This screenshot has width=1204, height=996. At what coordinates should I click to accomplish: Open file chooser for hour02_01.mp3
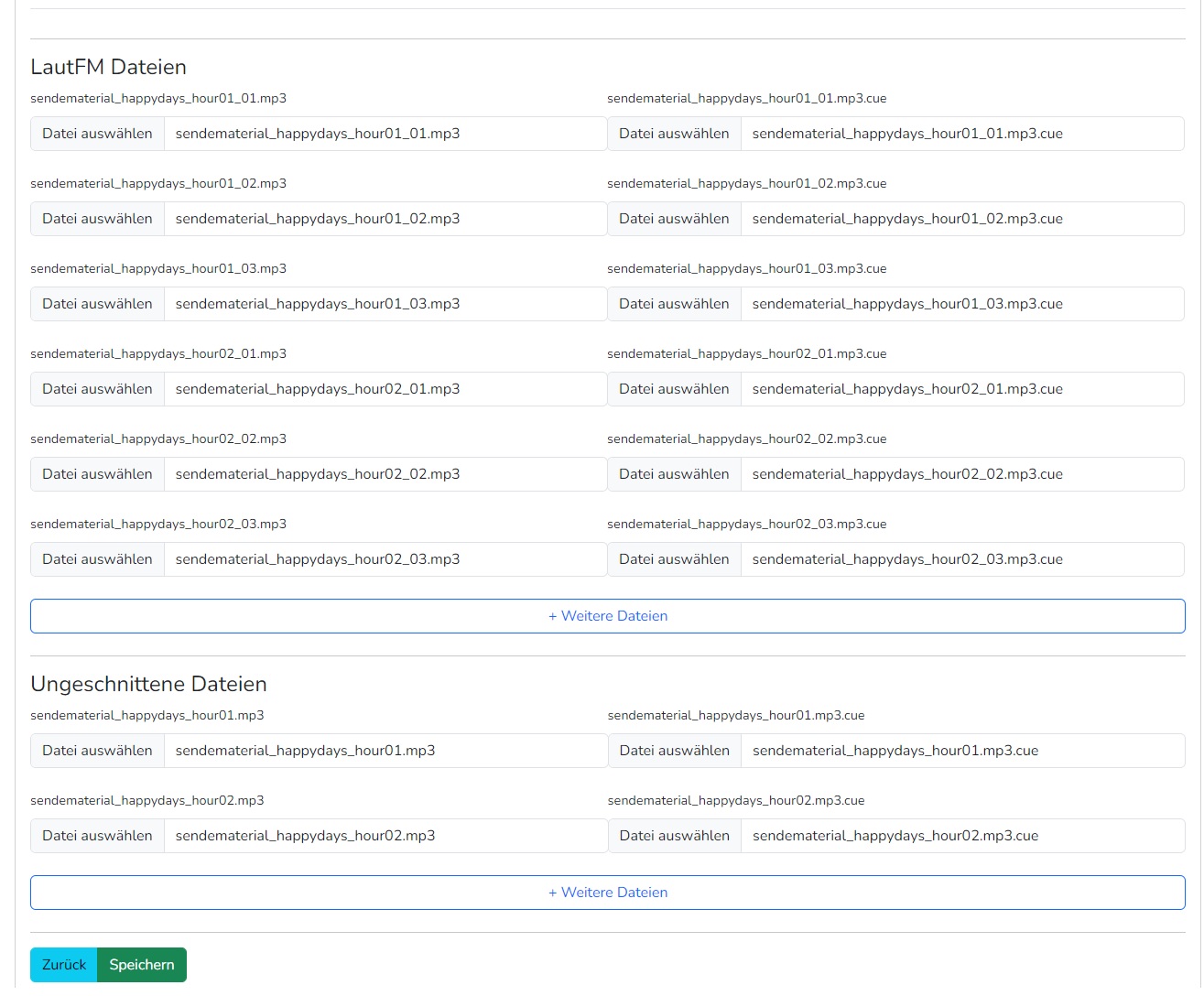point(97,389)
